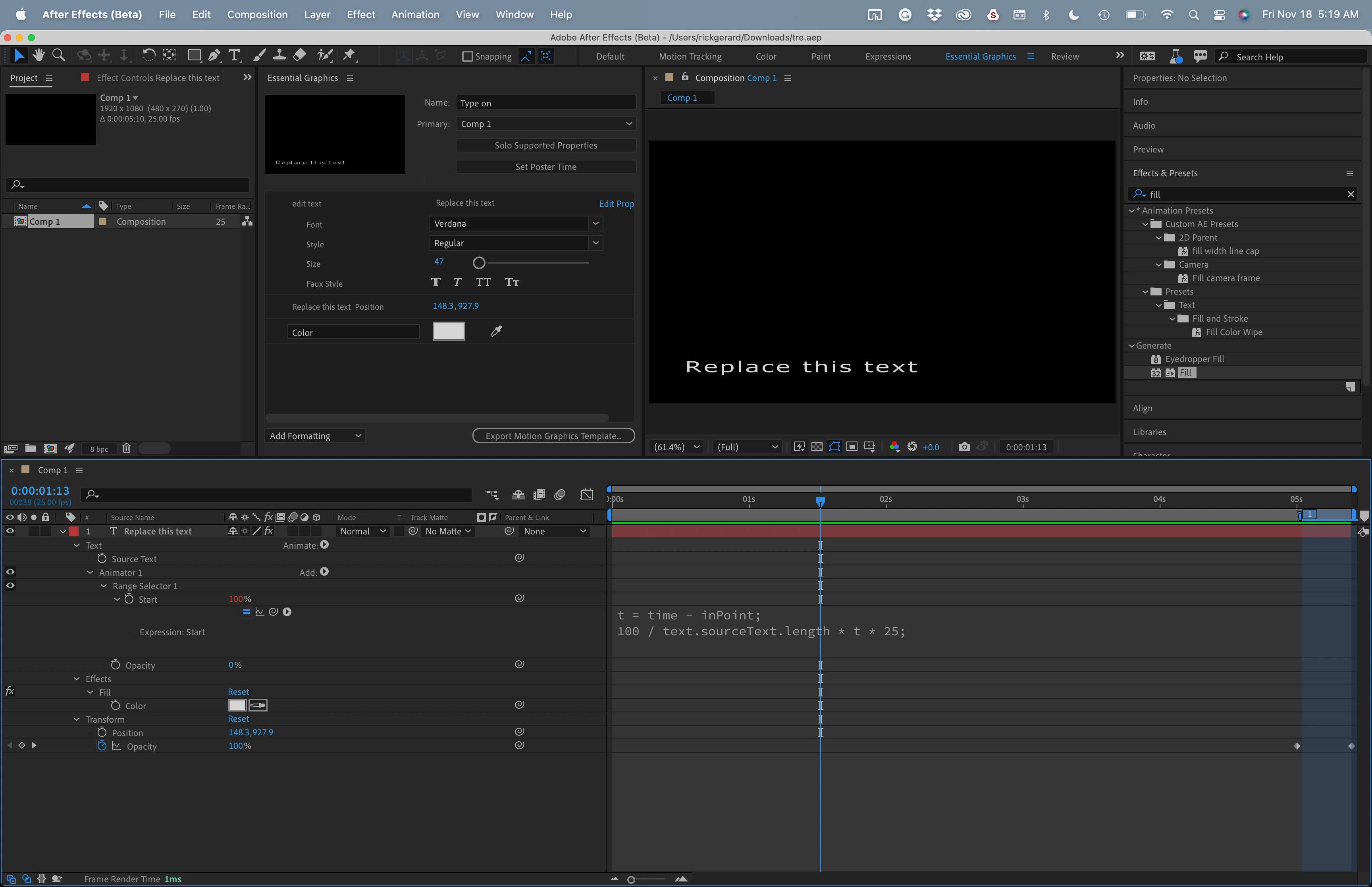Click the Color swatch in Essential Graphics
The width and height of the screenshot is (1372, 887).
(449, 331)
